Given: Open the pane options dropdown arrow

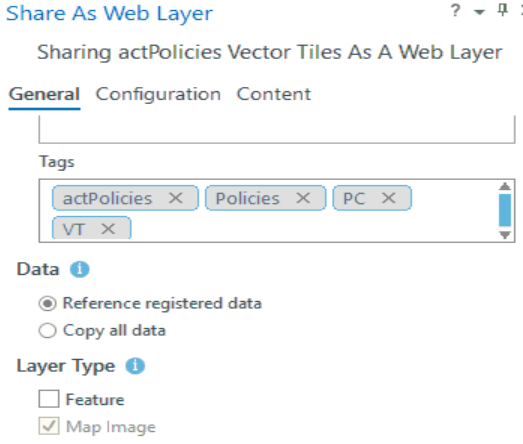Looking at the screenshot, I should pyautogui.click(x=479, y=12).
